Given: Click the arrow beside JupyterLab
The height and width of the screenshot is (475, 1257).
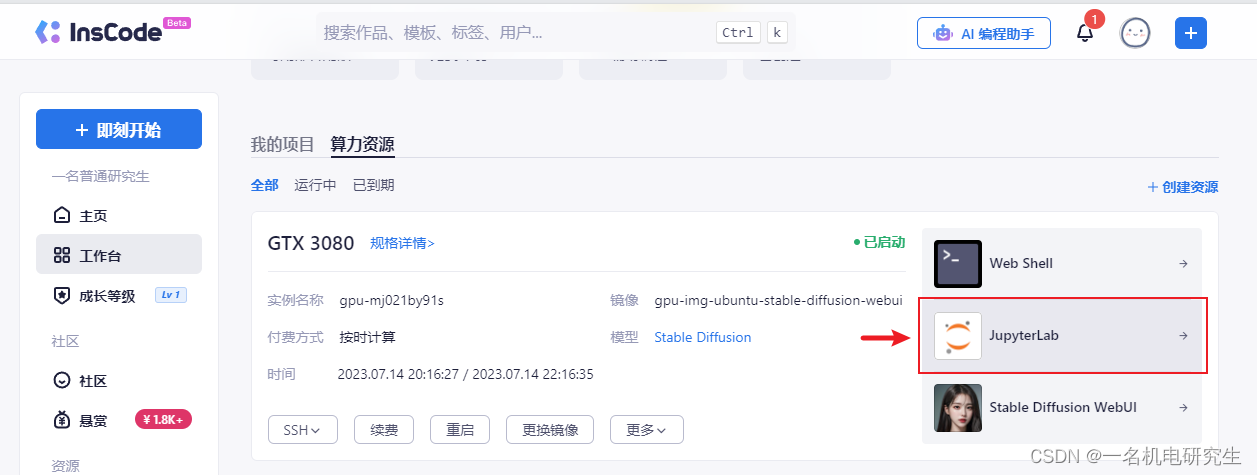Looking at the screenshot, I should tap(1183, 336).
